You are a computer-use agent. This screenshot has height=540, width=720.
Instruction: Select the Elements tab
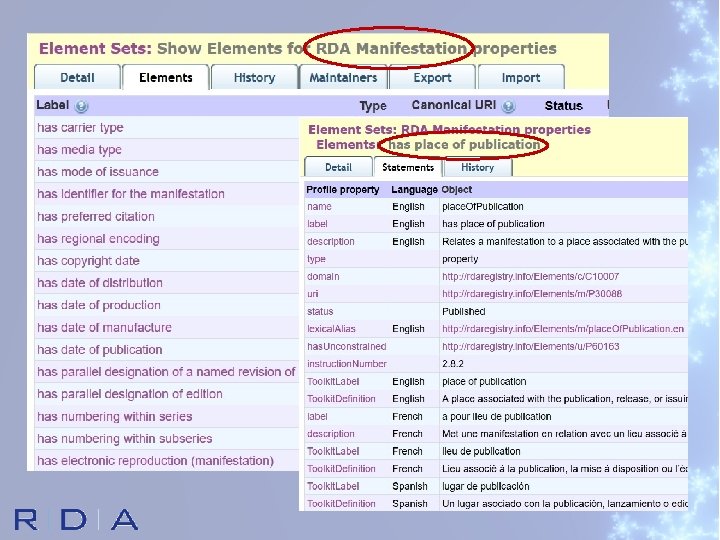click(x=166, y=77)
